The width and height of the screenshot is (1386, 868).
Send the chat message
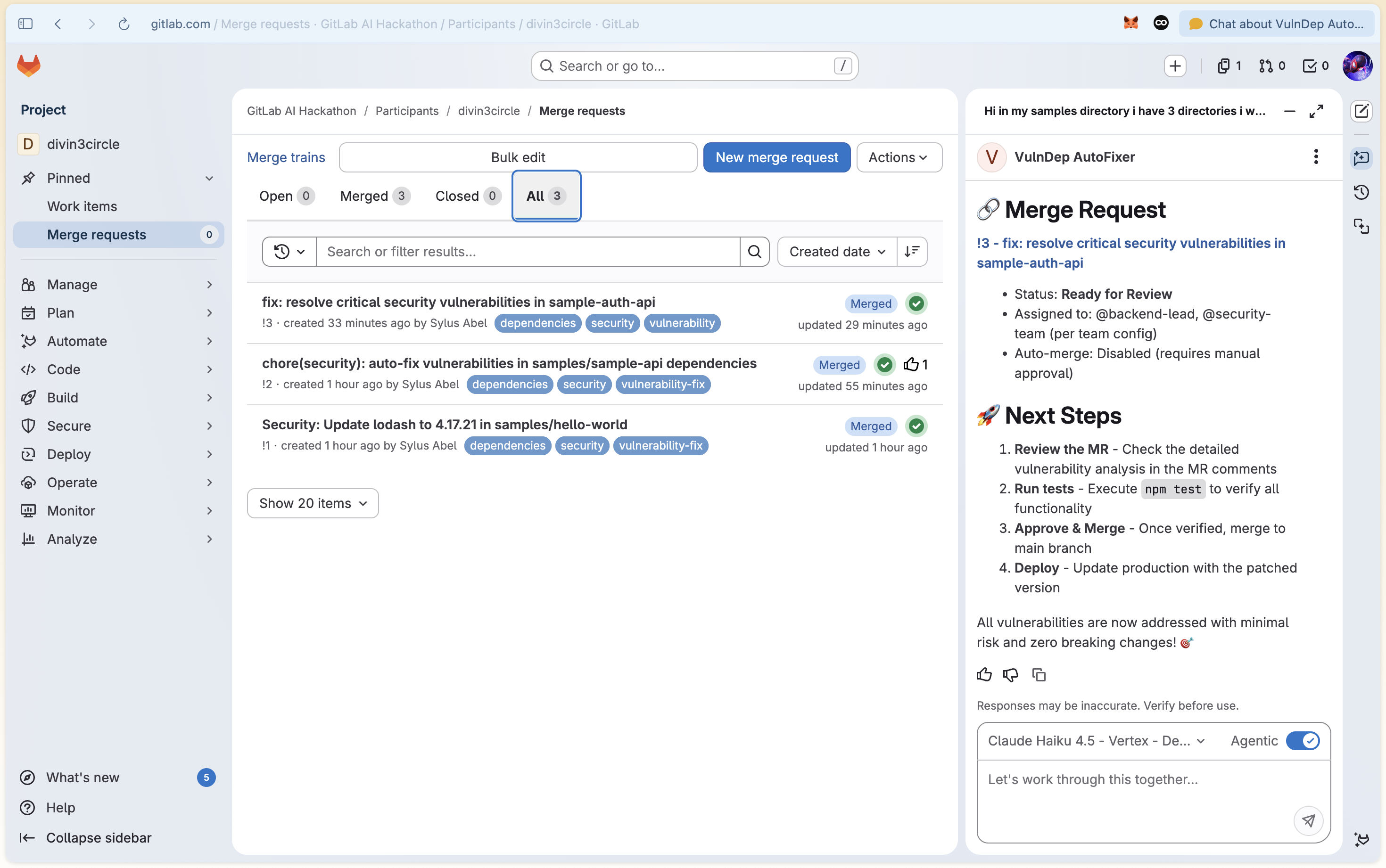point(1308,820)
